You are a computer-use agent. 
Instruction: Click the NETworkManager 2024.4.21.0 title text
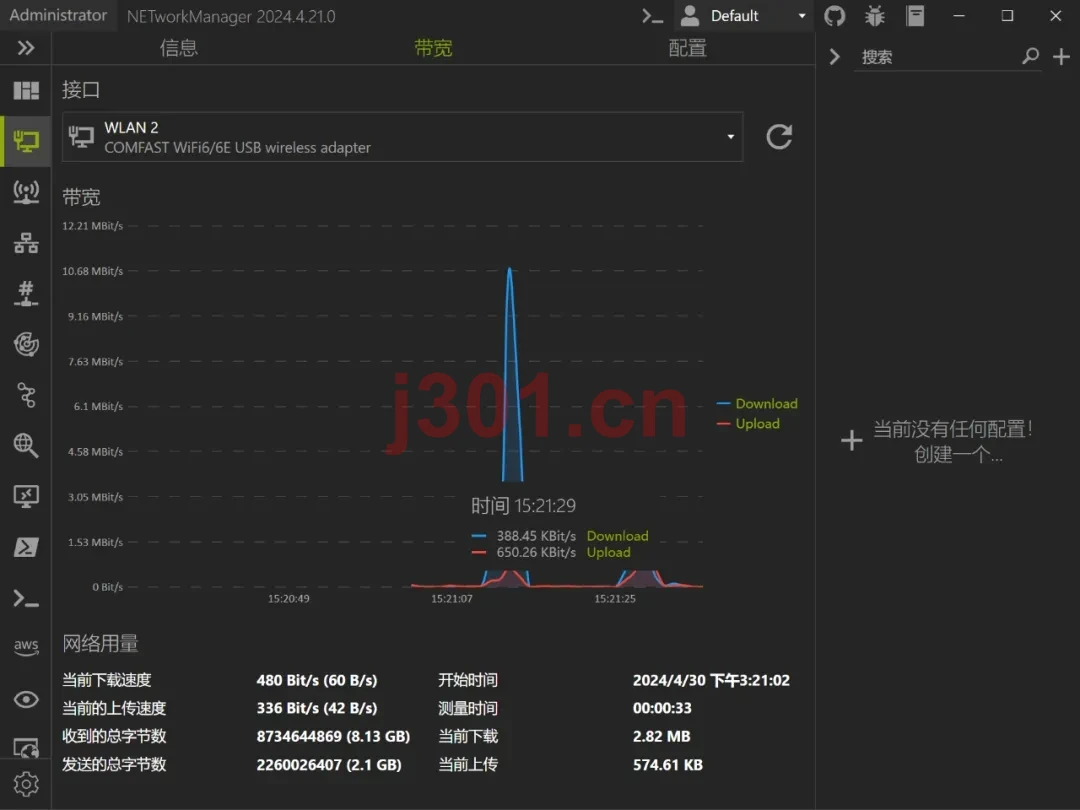231,16
